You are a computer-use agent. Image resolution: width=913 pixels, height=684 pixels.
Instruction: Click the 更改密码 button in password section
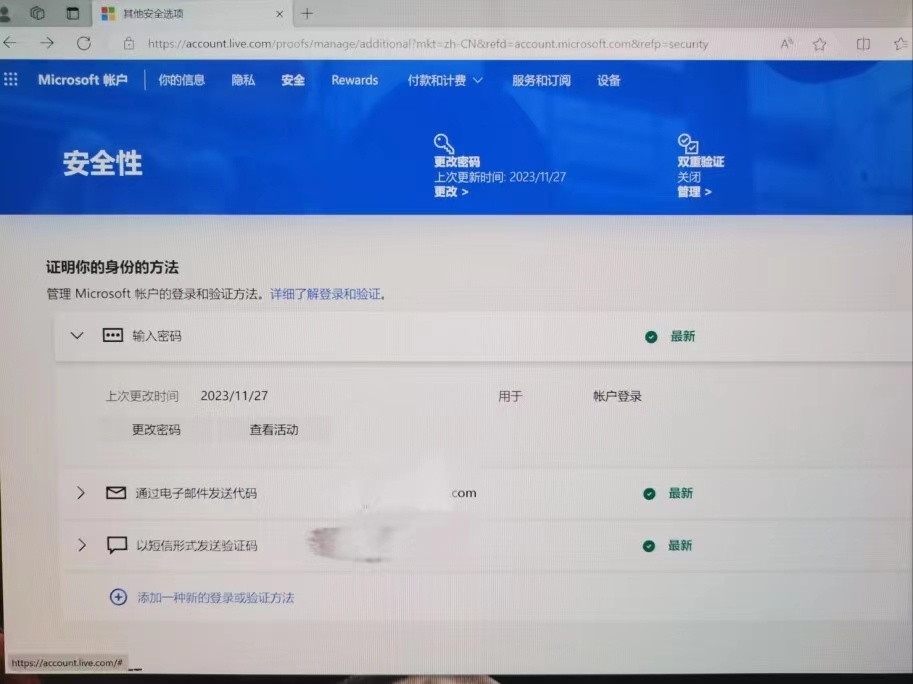[x=156, y=430]
